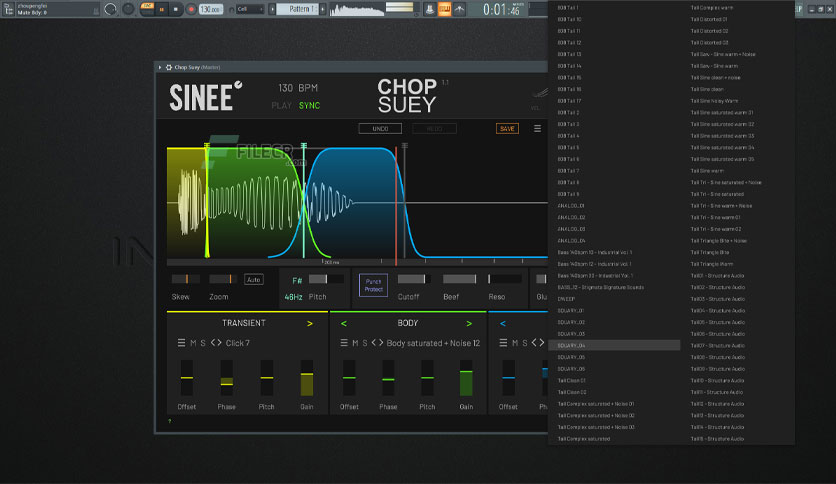Open the Click 7 sample selector

pos(237,343)
